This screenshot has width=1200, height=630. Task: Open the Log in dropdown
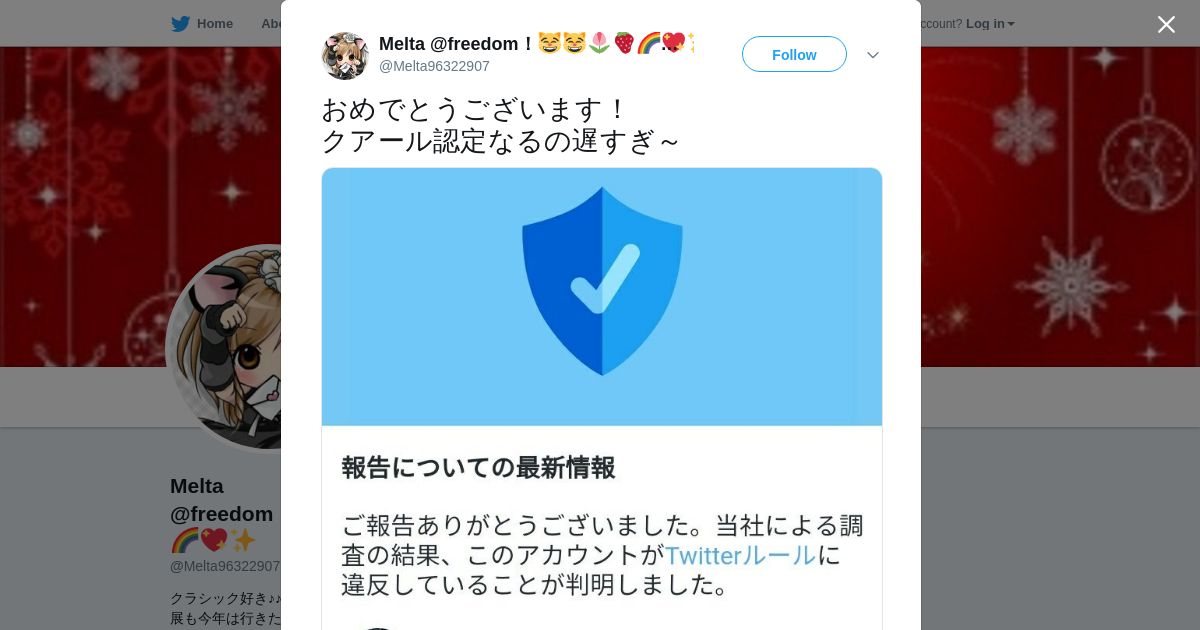[x=990, y=24]
